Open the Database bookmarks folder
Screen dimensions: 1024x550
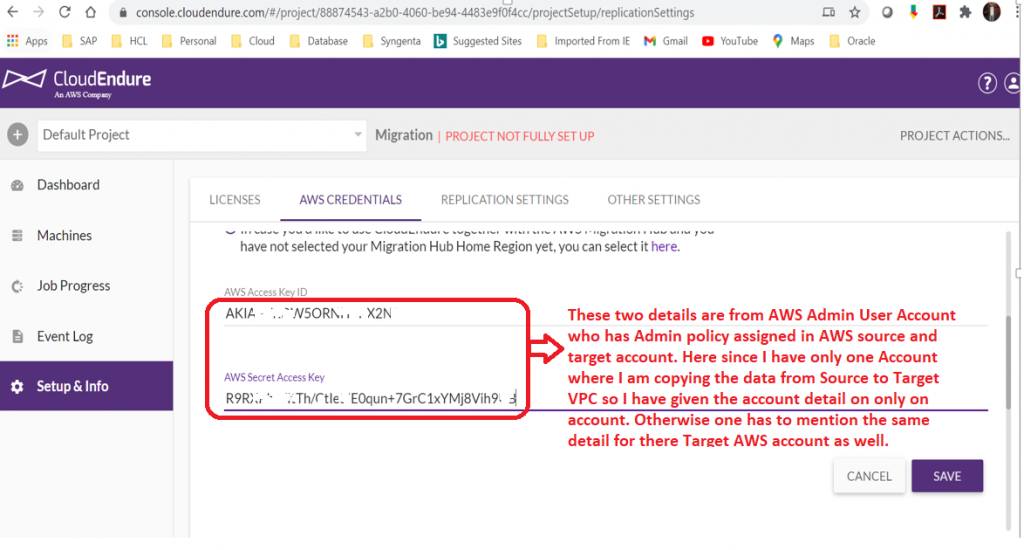click(x=319, y=41)
